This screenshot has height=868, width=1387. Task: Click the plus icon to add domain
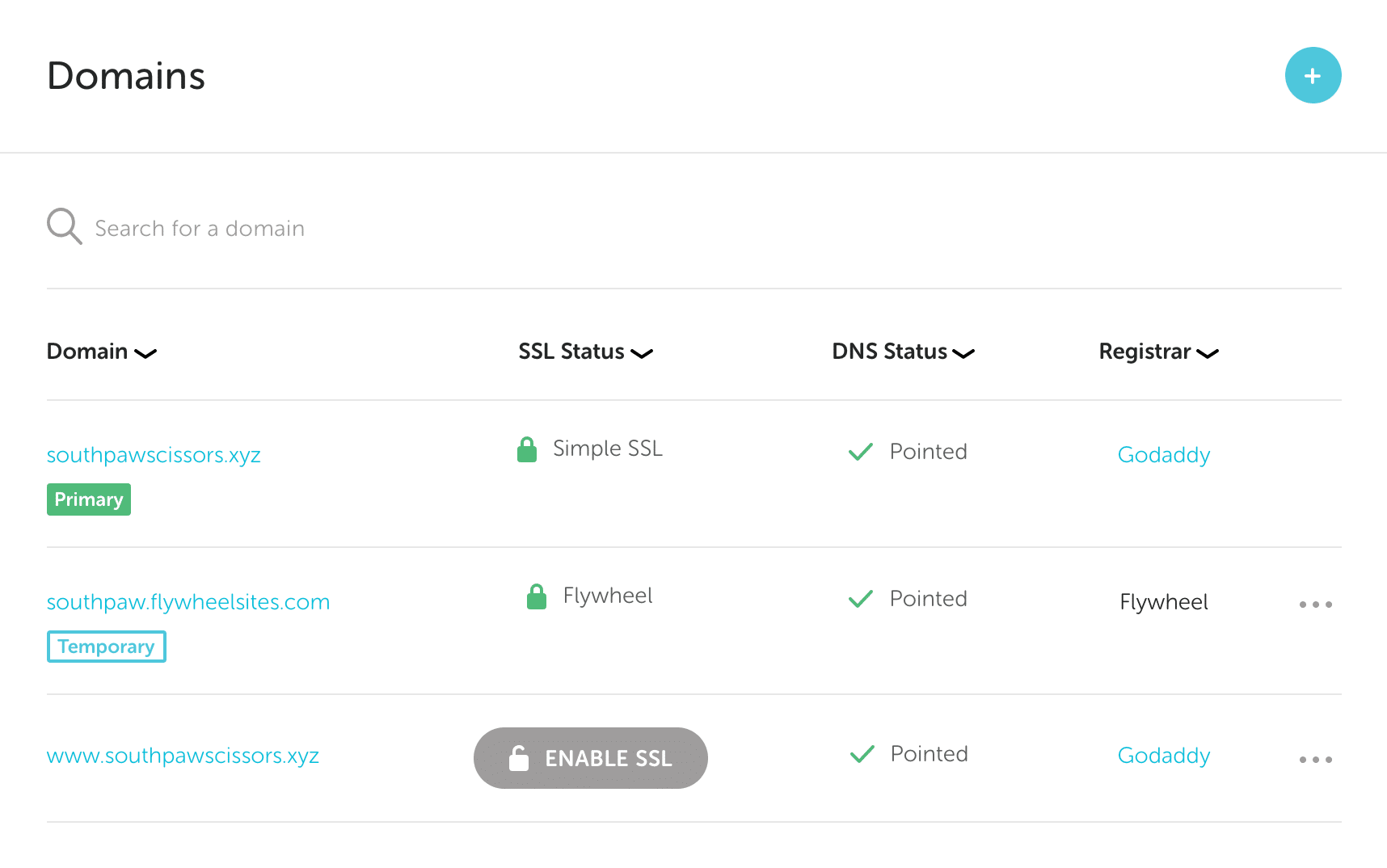(x=1313, y=76)
